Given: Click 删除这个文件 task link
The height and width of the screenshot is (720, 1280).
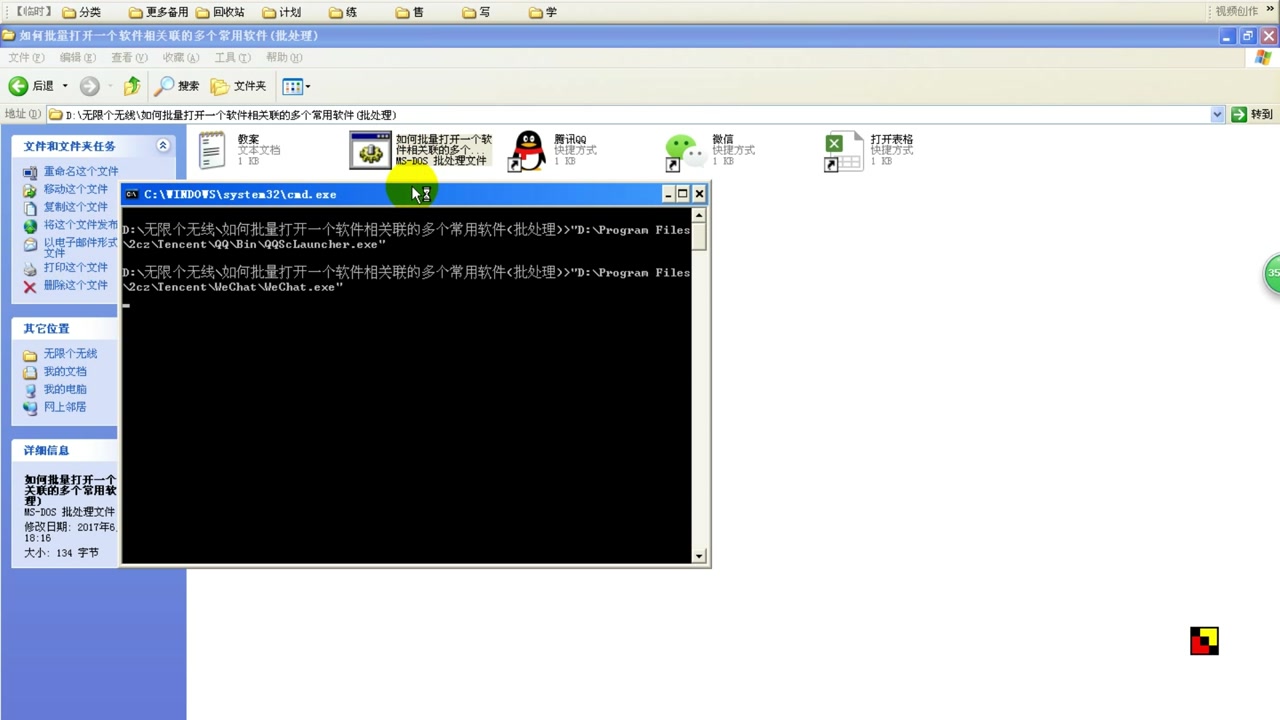Looking at the screenshot, I should (75, 286).
